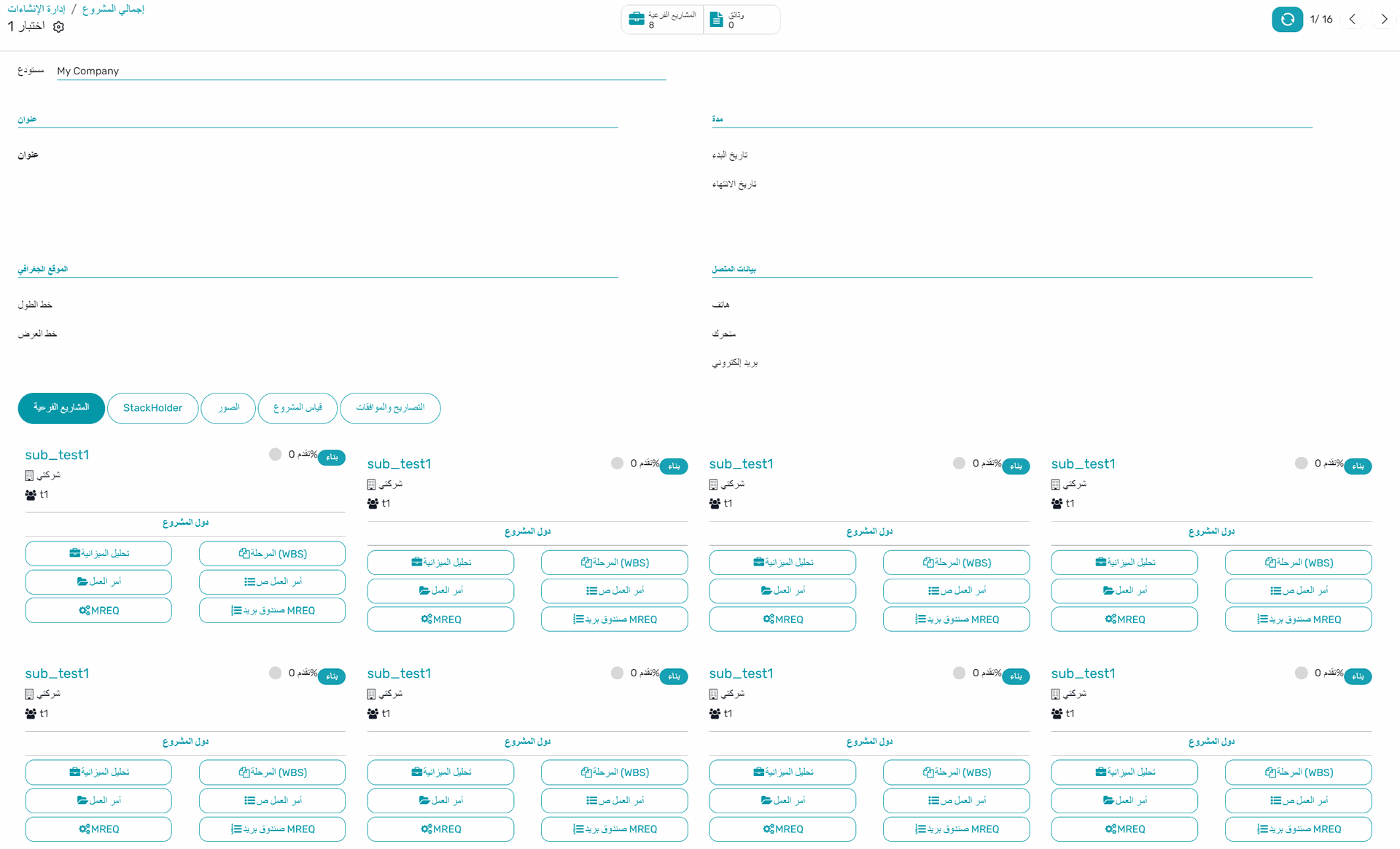The image size is (1400, 849).
Task: Click إدارة الإنشاءات breadcrumb link
Action: point(36,9)
